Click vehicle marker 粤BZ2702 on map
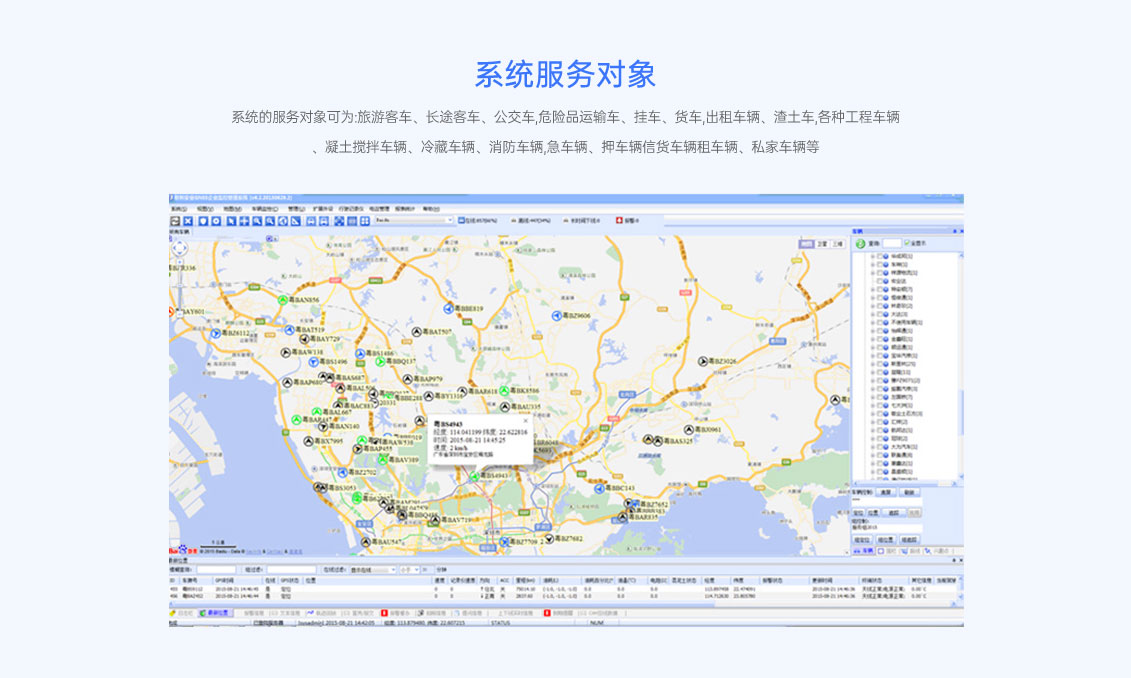 [343, 472]
